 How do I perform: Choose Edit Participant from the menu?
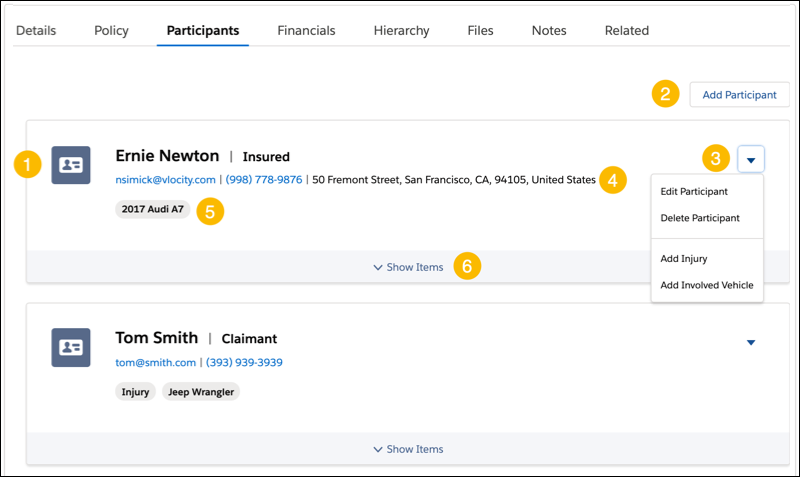pyautogui.click(x=694, y=191)
